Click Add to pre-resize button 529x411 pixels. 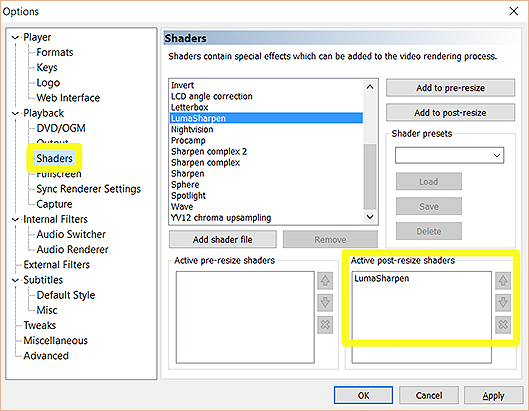450,88
